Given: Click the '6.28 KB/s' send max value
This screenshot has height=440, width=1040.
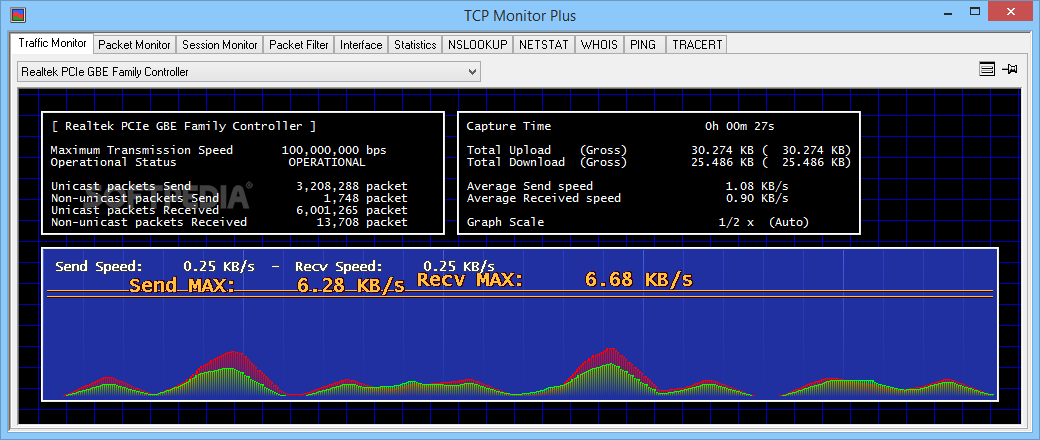Looking at the screenshot, I should (351, 285).
